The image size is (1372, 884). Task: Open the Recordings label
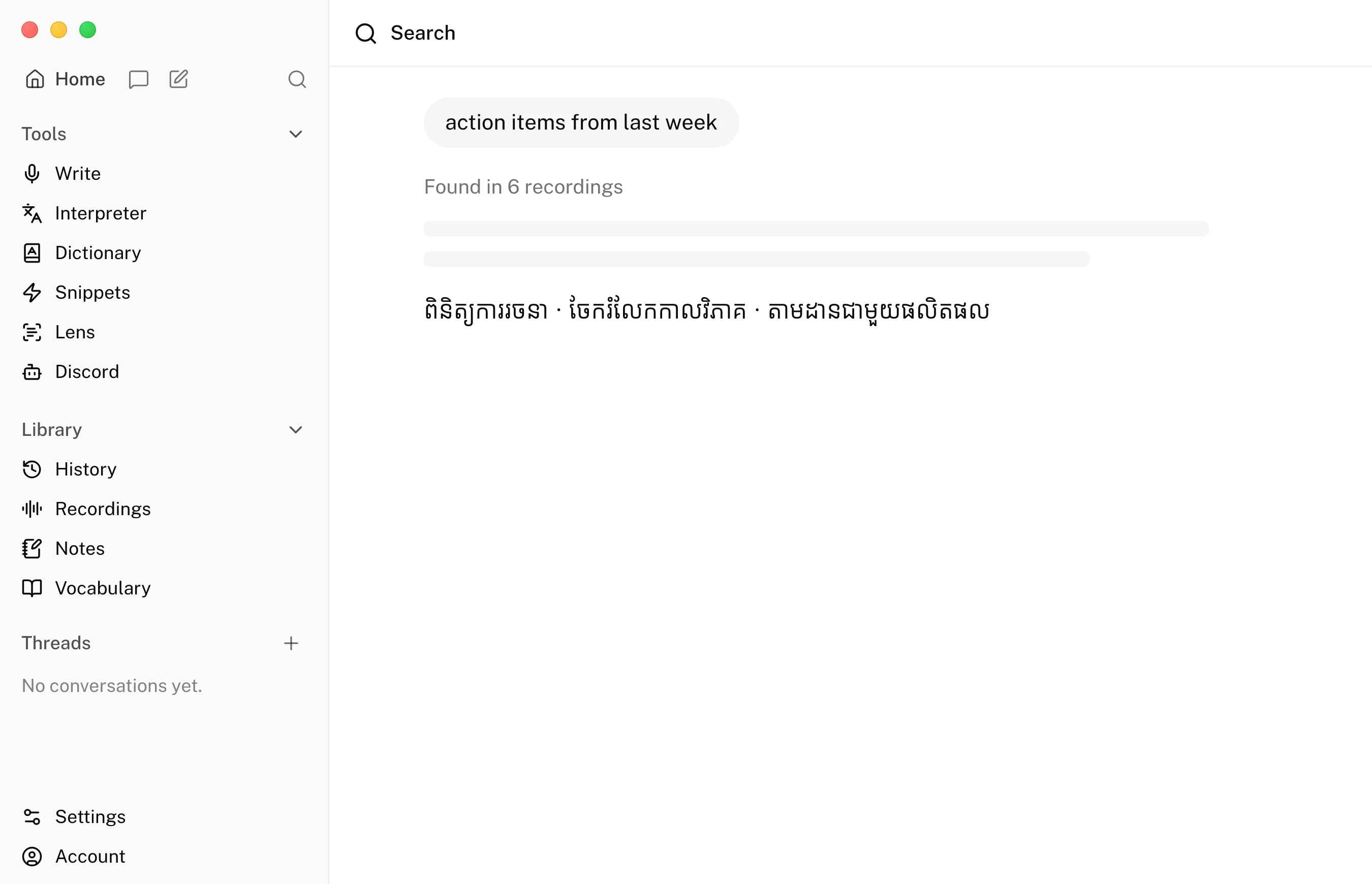coord(103,509)
